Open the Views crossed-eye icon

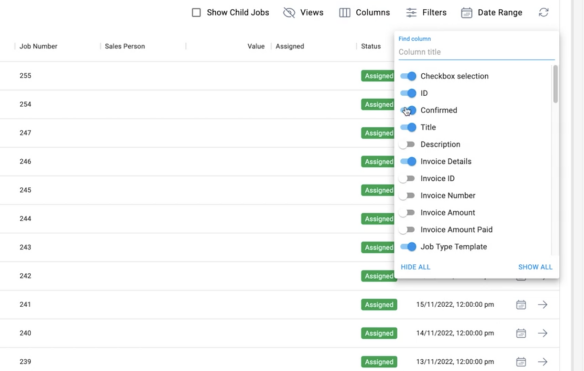coord(289,13)
